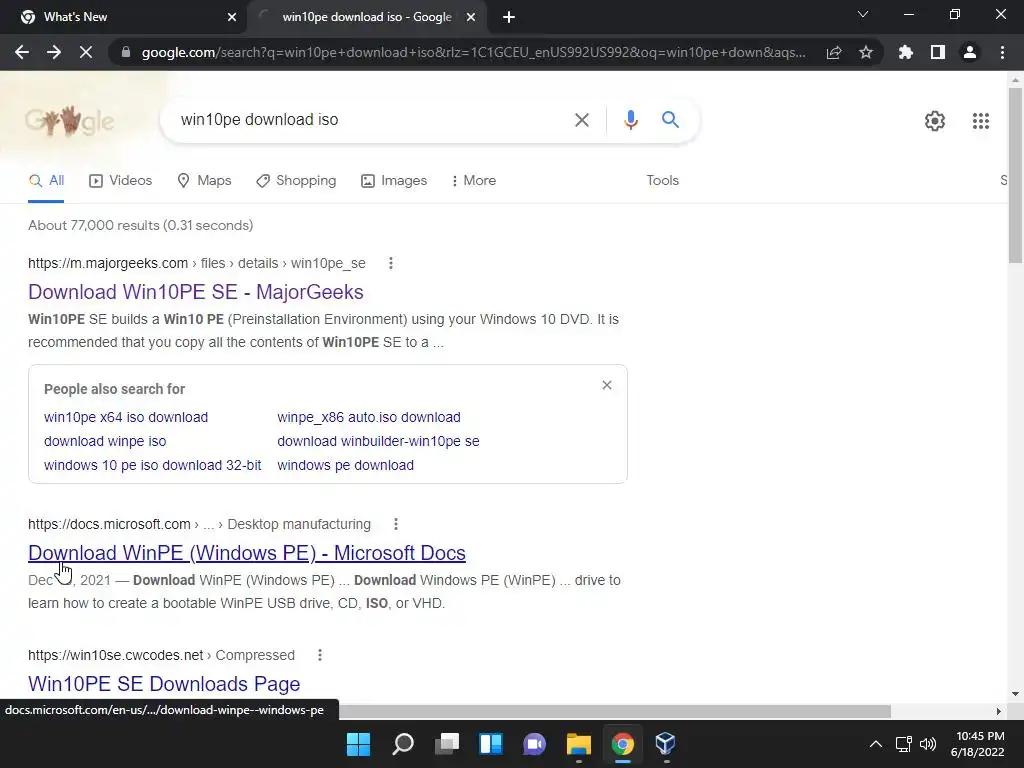Go forward with the browser forward arrow

coord(54,52)
